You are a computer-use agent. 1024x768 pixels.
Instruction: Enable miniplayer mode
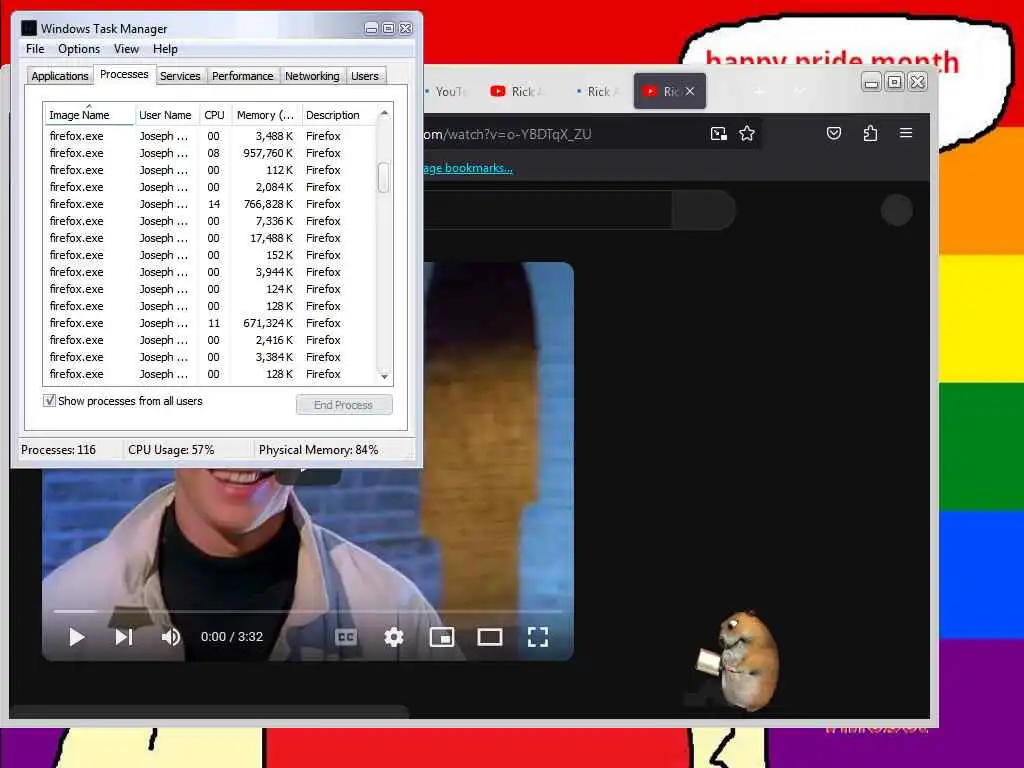[x=441, y=637]
